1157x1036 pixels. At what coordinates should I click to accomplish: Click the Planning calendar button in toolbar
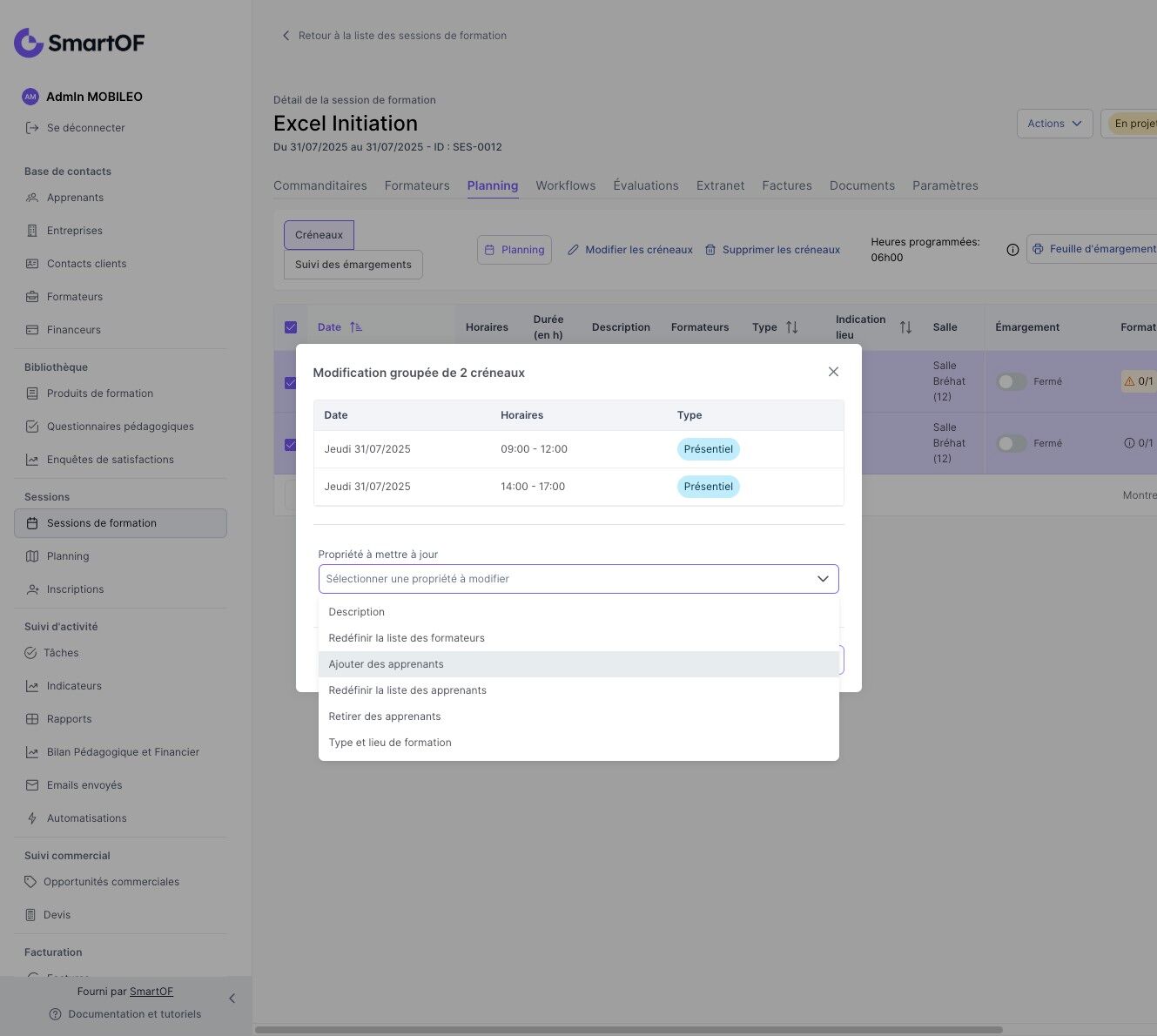pyautogui.click(x=515, y=250)
